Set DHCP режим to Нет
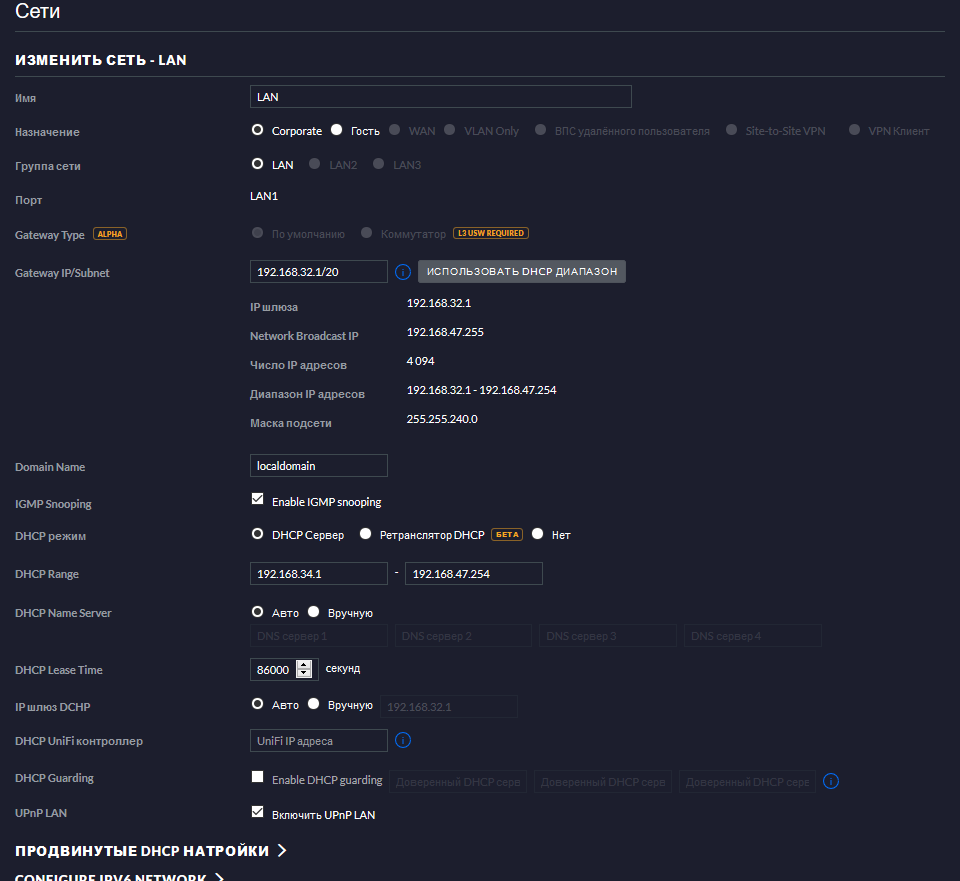This screenshot has height=881, width=960. coord(538,534)
